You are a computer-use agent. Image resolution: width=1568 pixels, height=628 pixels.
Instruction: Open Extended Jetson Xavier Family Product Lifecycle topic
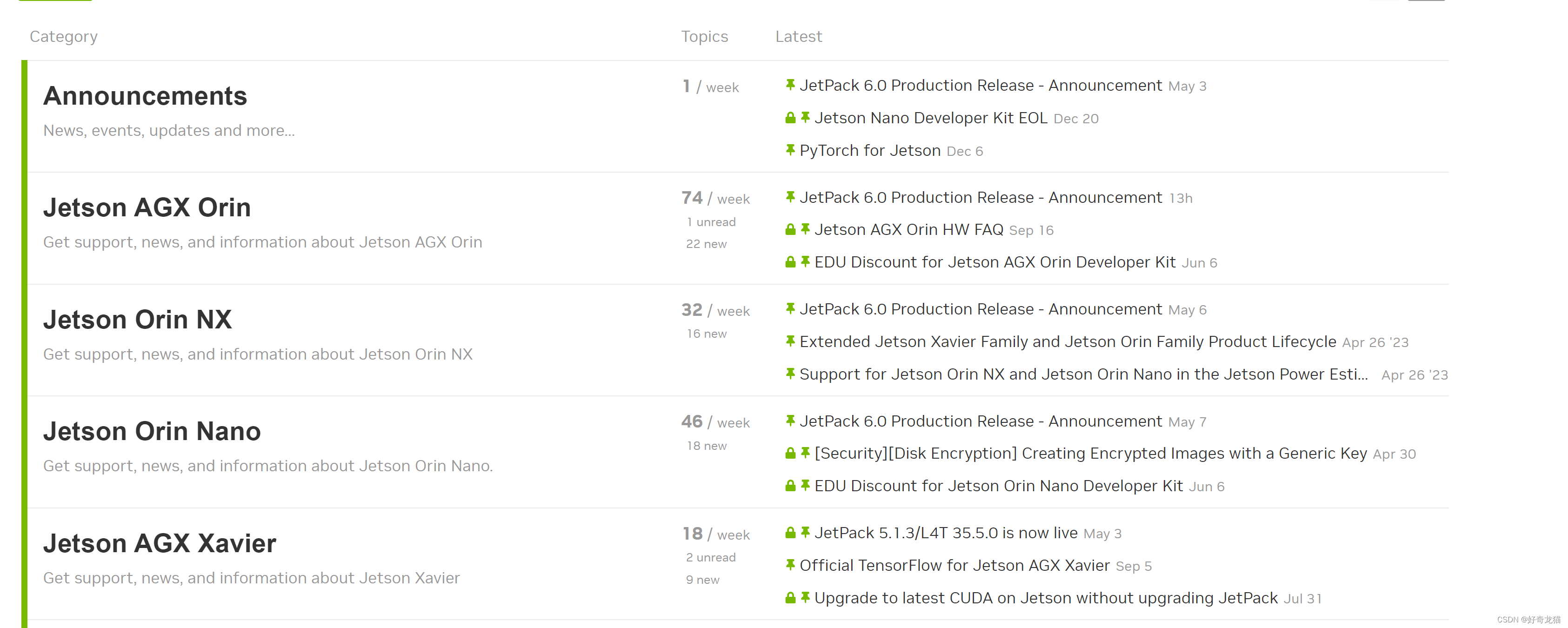(x=1068, y=341)
